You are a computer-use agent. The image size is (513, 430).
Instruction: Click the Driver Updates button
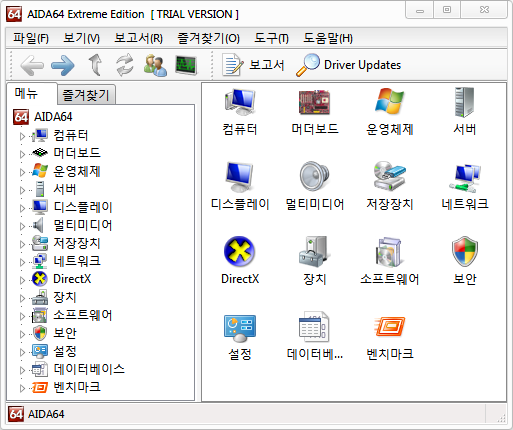(x=349, y=65)
